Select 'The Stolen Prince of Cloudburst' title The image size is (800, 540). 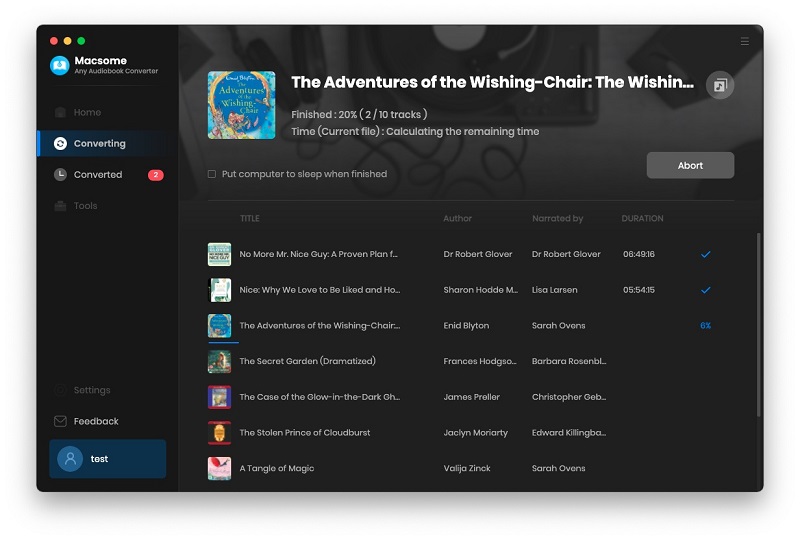[x=305, y=433]
